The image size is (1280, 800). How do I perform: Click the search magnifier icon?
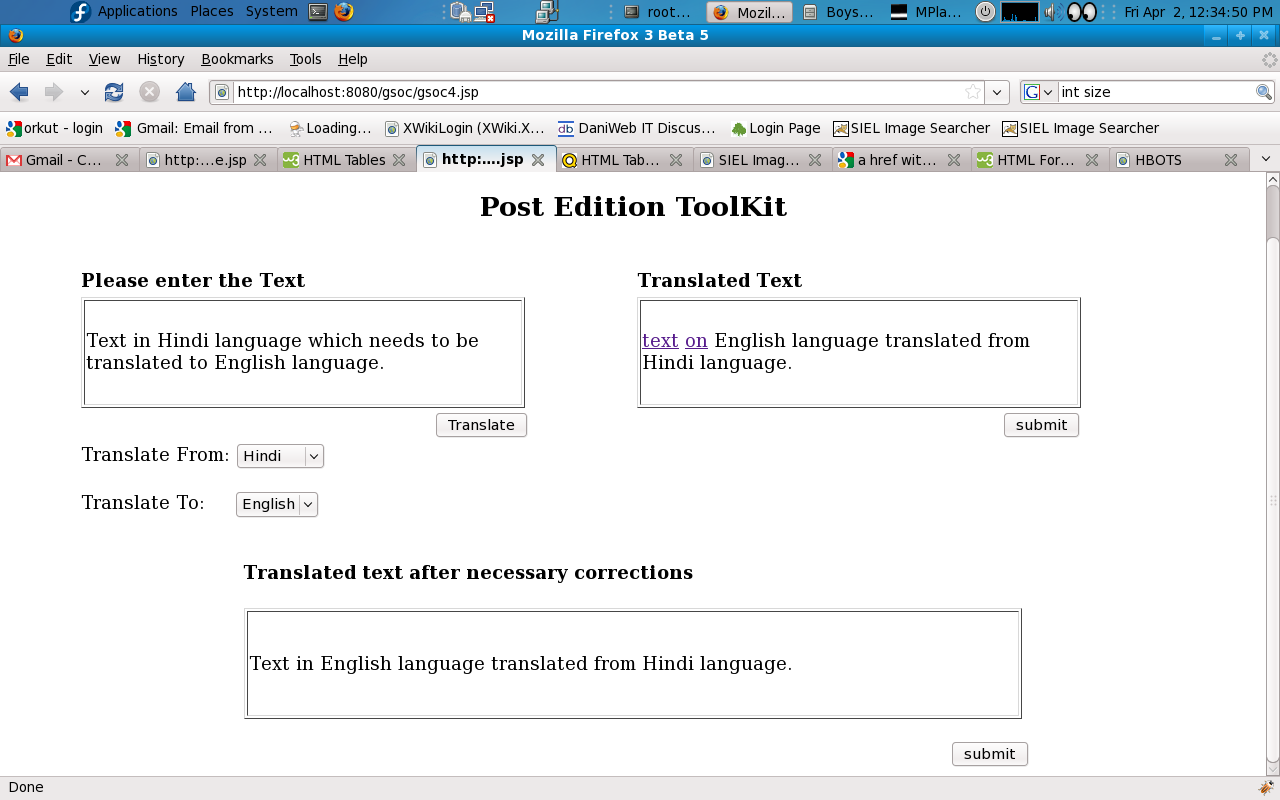coord(1264,92)
